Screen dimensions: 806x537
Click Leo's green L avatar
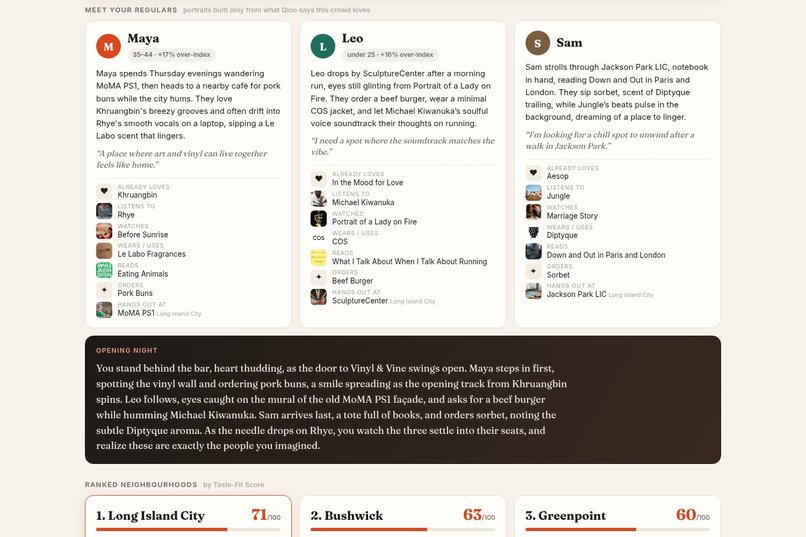pos(323,46)
